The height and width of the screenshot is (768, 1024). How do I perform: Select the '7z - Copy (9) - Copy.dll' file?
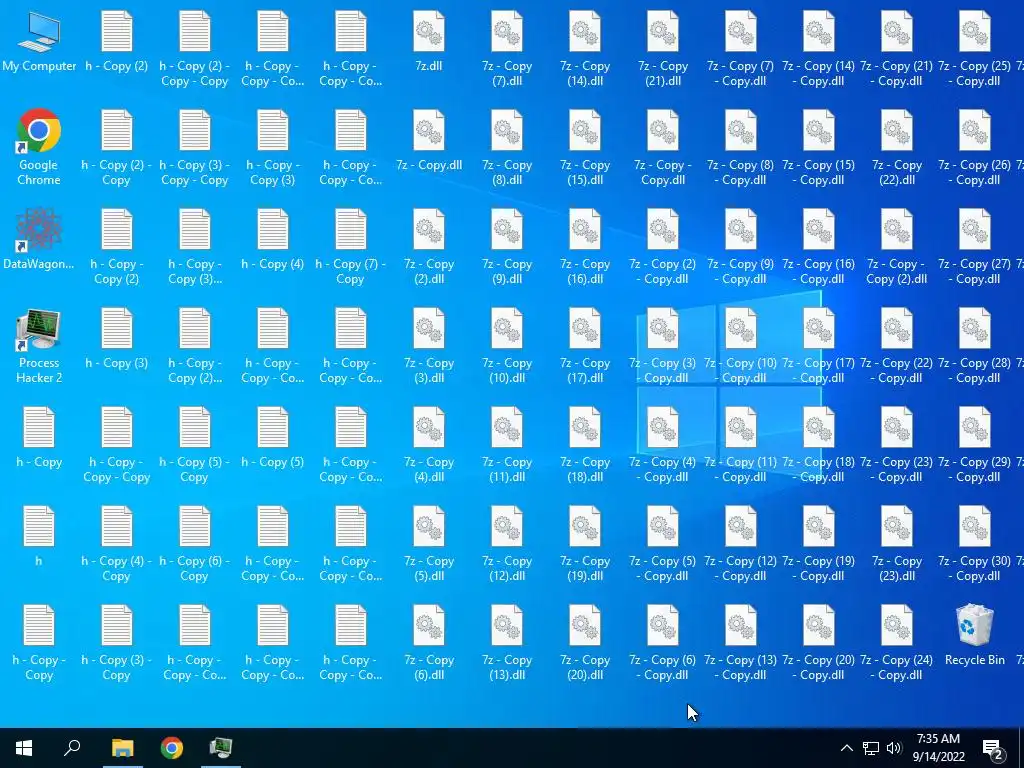[x=741, y=247]
